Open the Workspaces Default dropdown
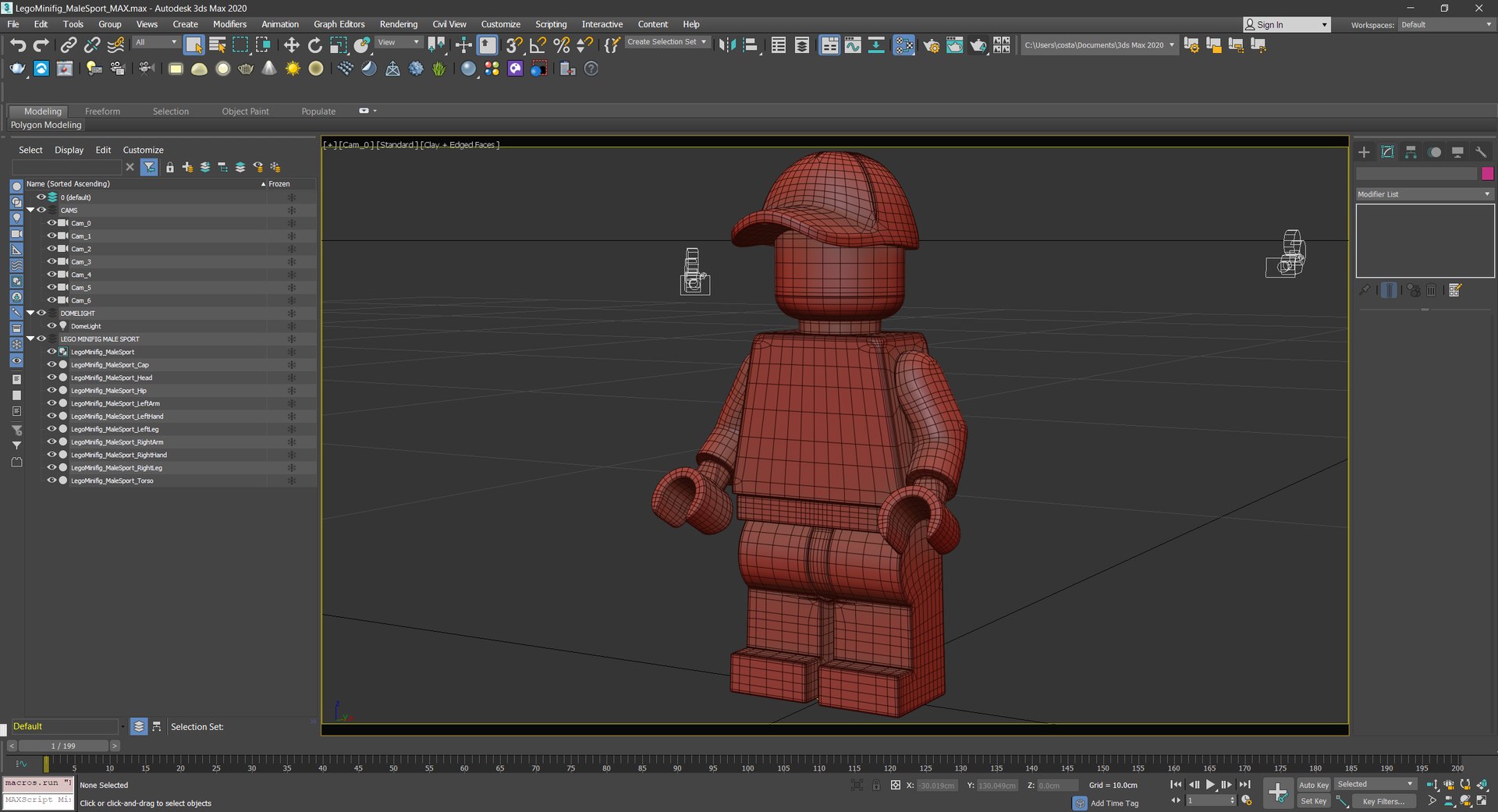1498x812 pixels. tap(1447, 25)
